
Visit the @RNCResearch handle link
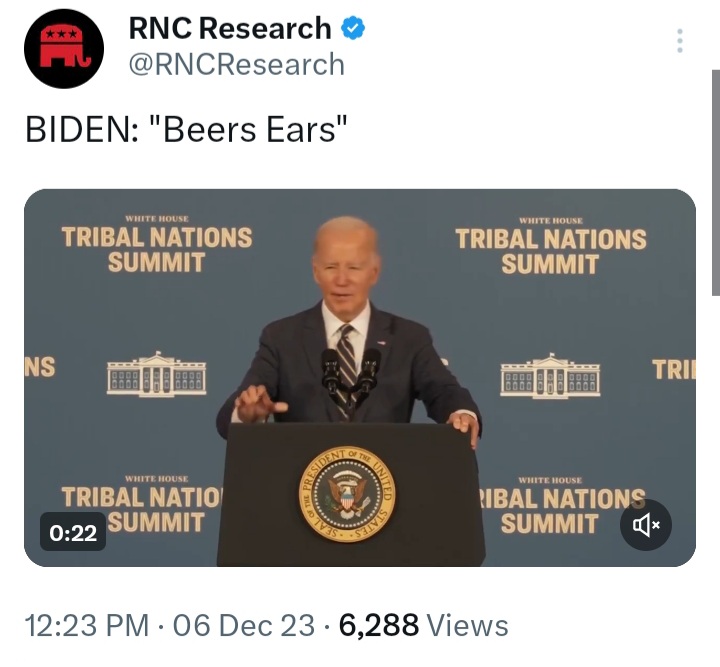[x=236, y=64]
